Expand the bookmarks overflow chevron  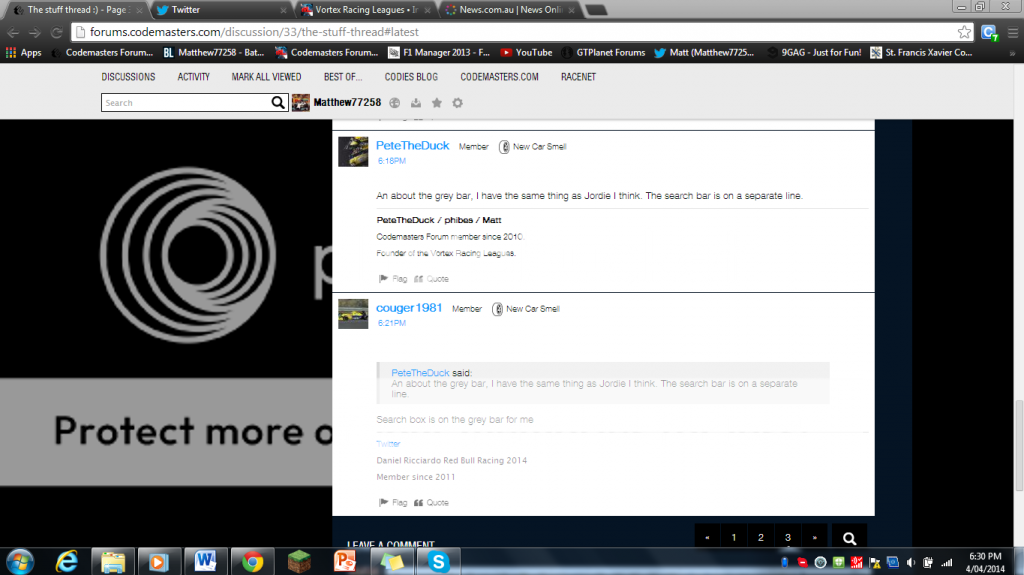(x=1012, y=53)
